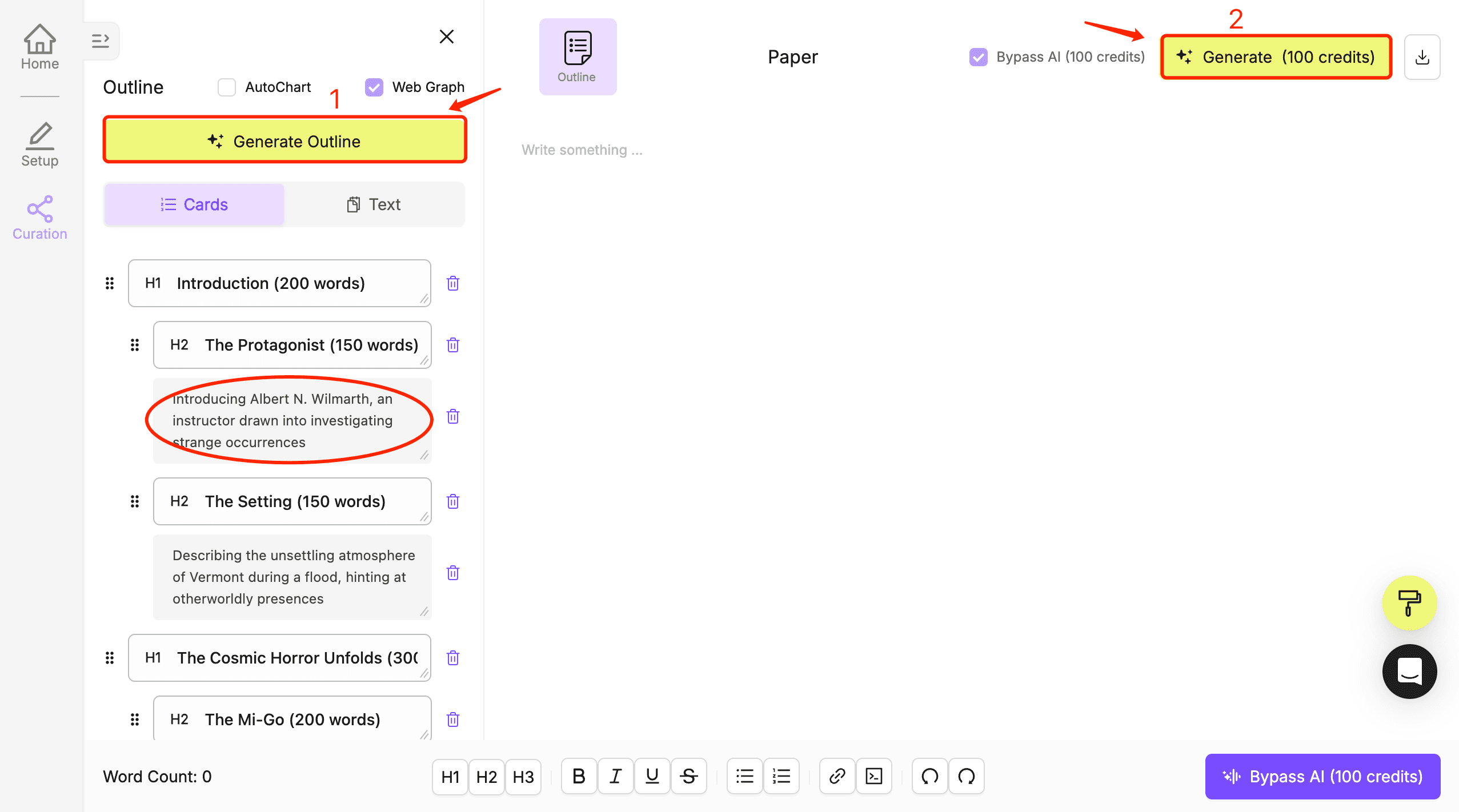This screenshot has width=1459, height=812.
Task: Switch to the Text tab
Action: [374, 204]
